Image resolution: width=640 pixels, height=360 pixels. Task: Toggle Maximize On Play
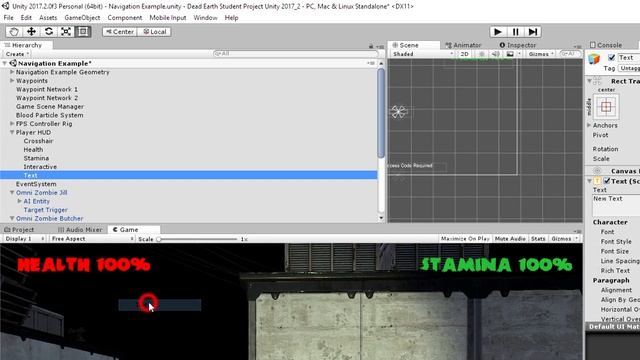tap(465, 239)
